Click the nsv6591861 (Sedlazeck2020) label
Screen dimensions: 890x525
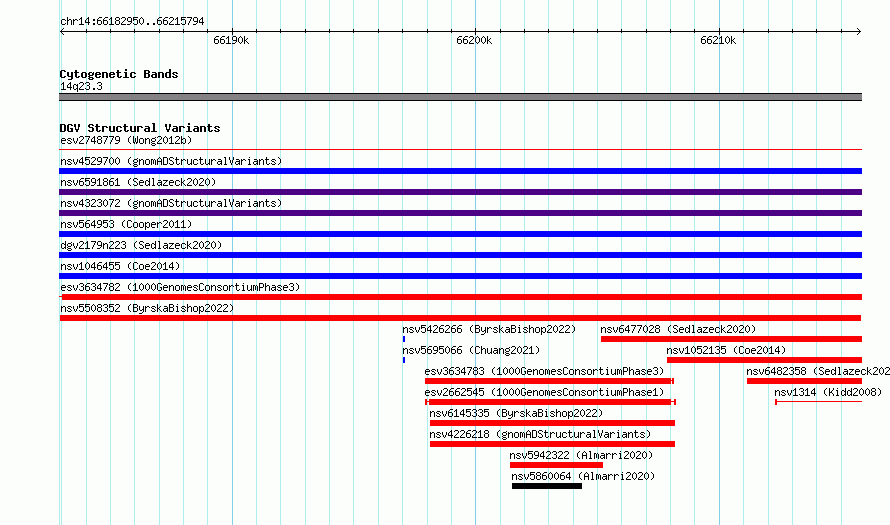[138, 182]
